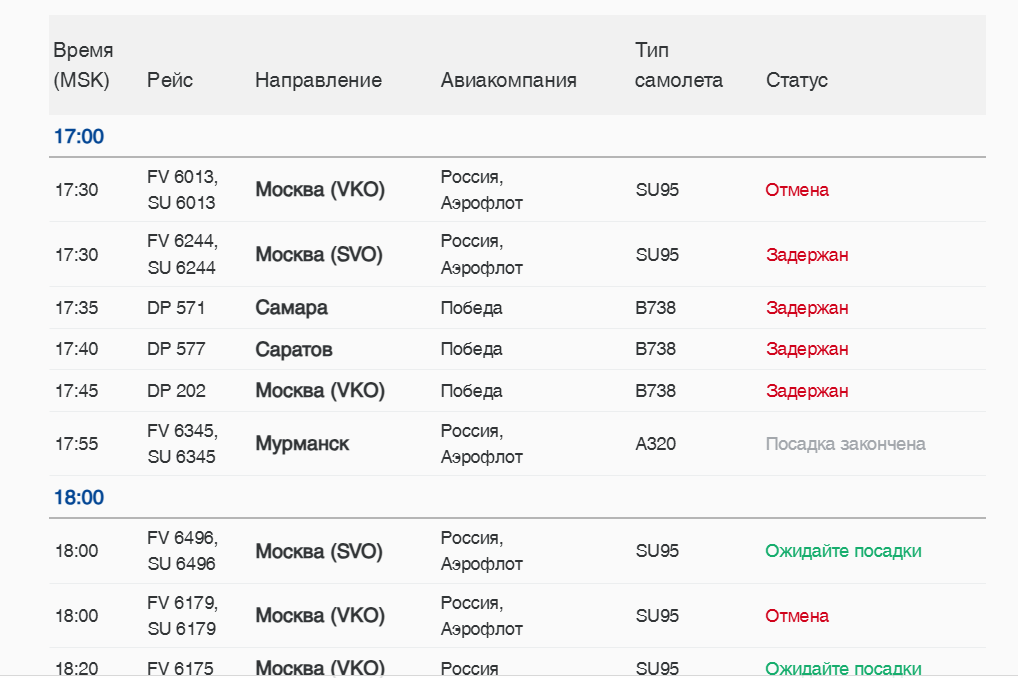The image size is (1018, 678).
Task: Click the Рейс column header
Action: (x=170, y=80)
